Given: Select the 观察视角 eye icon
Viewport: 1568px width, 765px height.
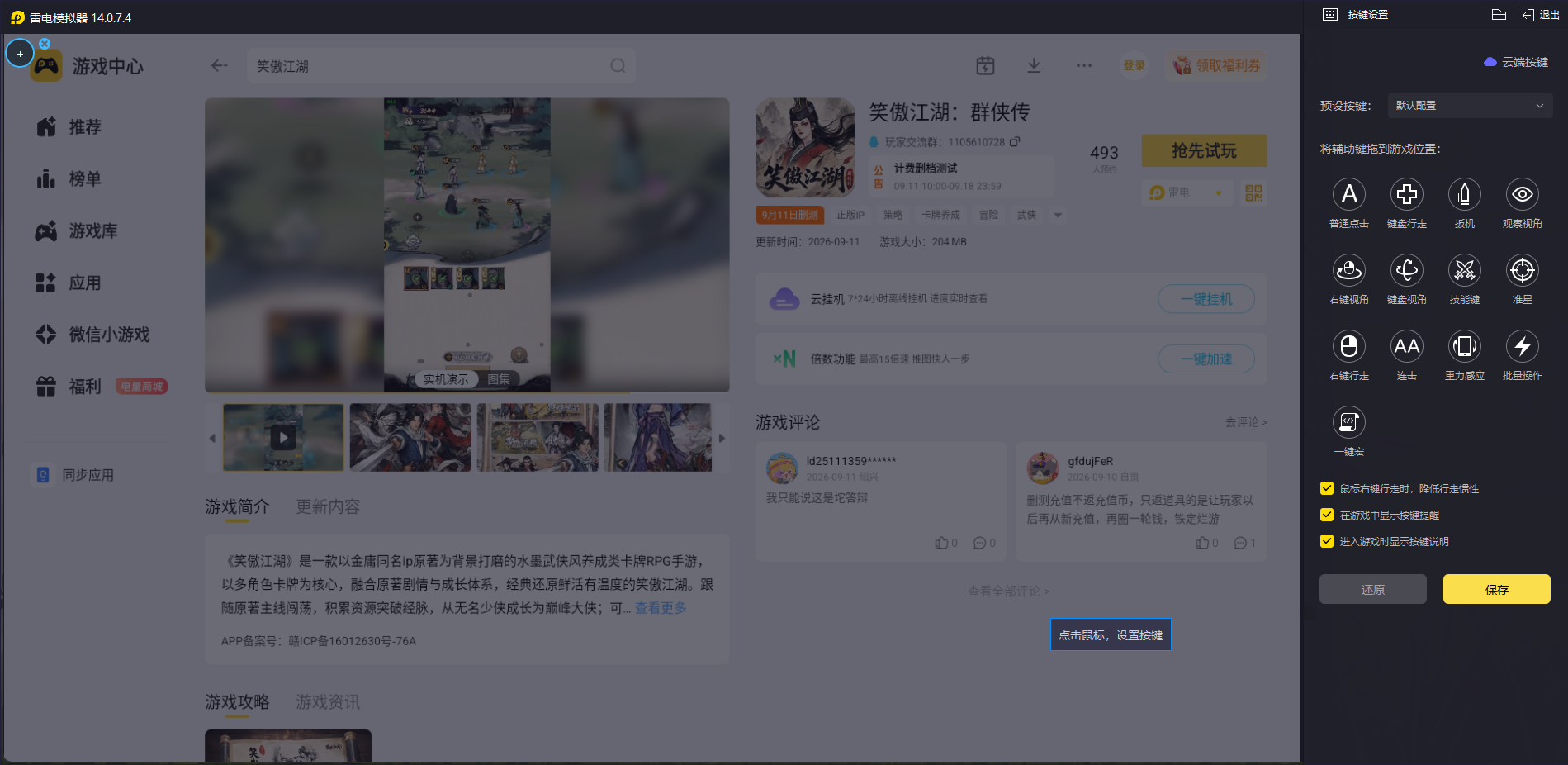Looking at the screenshot, I should click(1522, 194).
